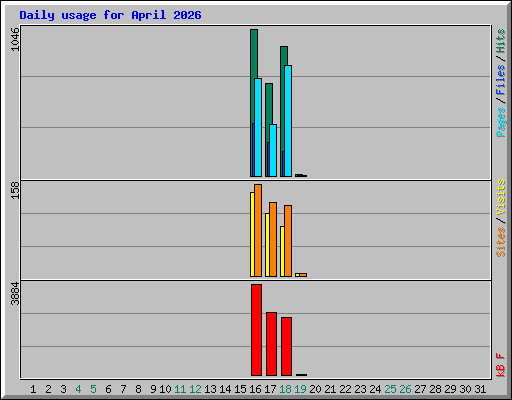Click the chart title "Daily usage for April 2026"
The image size is (512, 400).
[110, 15]
